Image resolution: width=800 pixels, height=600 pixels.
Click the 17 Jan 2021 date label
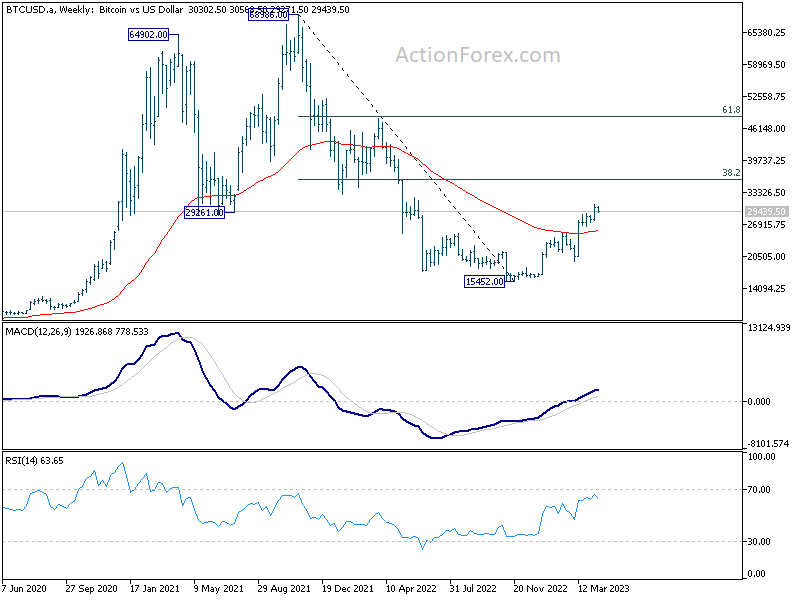(155, 589)
